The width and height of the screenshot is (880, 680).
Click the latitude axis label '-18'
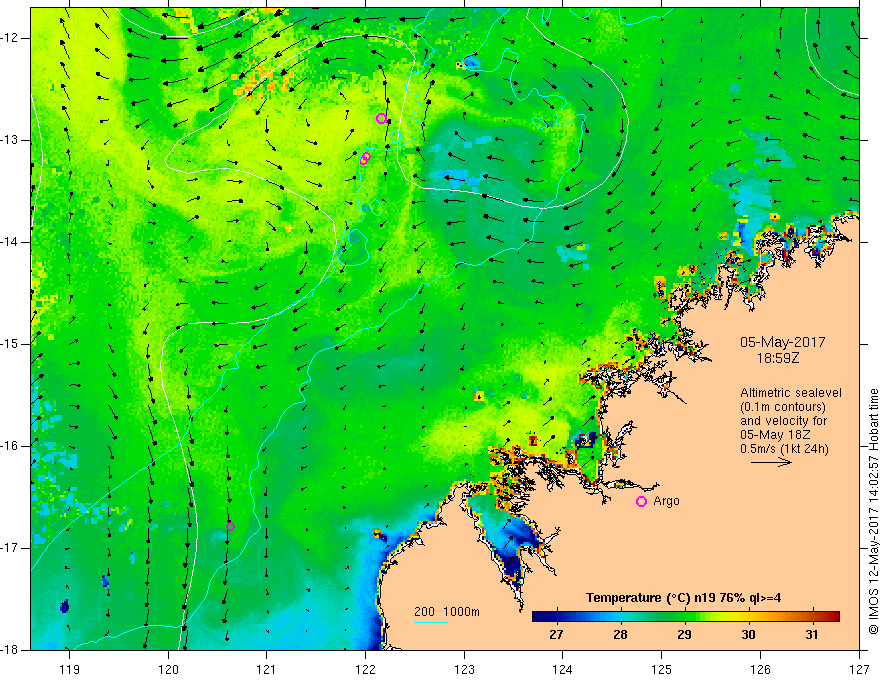(10, 650)
